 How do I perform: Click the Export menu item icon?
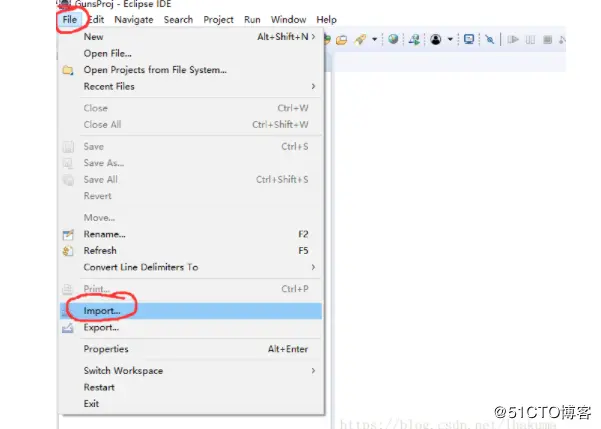pos(68,328)
